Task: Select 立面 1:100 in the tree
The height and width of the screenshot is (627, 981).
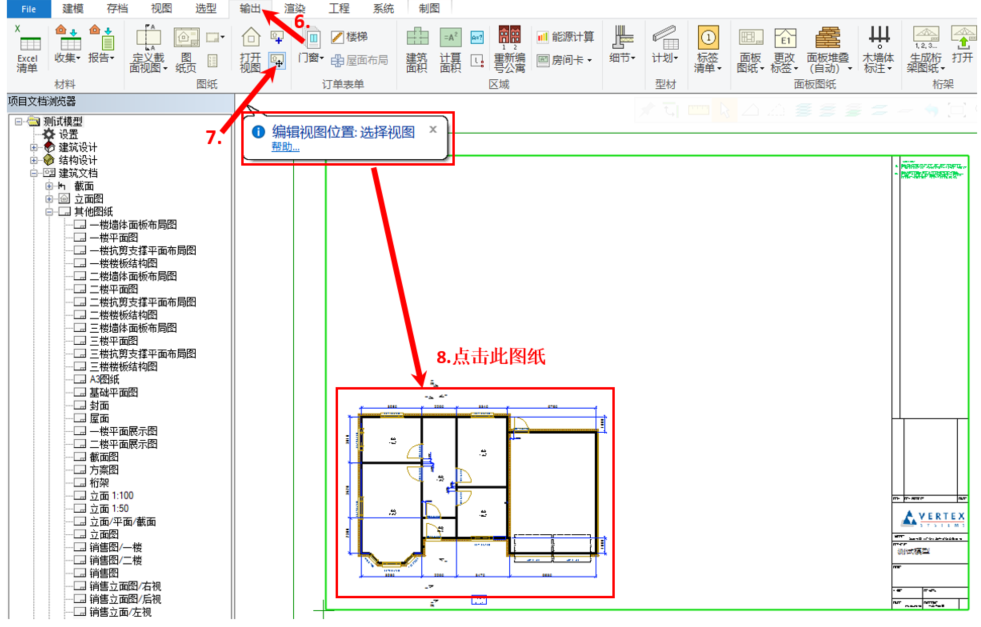Action: [111, 496]
